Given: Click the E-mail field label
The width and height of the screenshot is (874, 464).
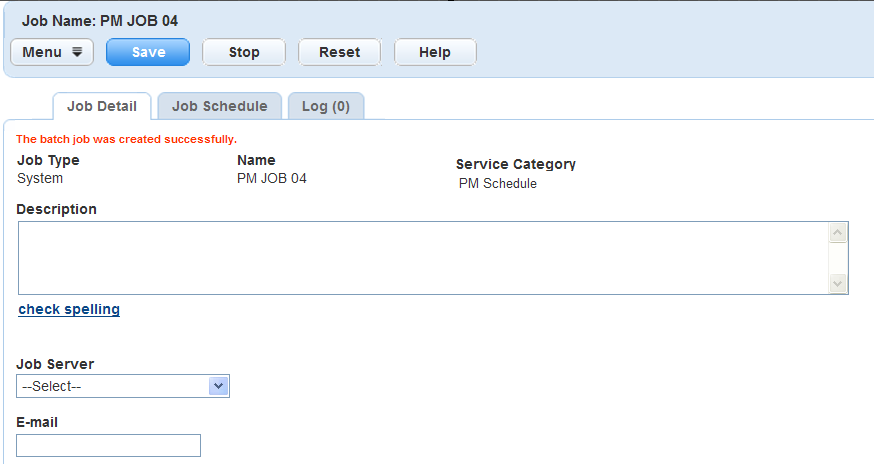Looking at the screenshot, I should (37, 422).
